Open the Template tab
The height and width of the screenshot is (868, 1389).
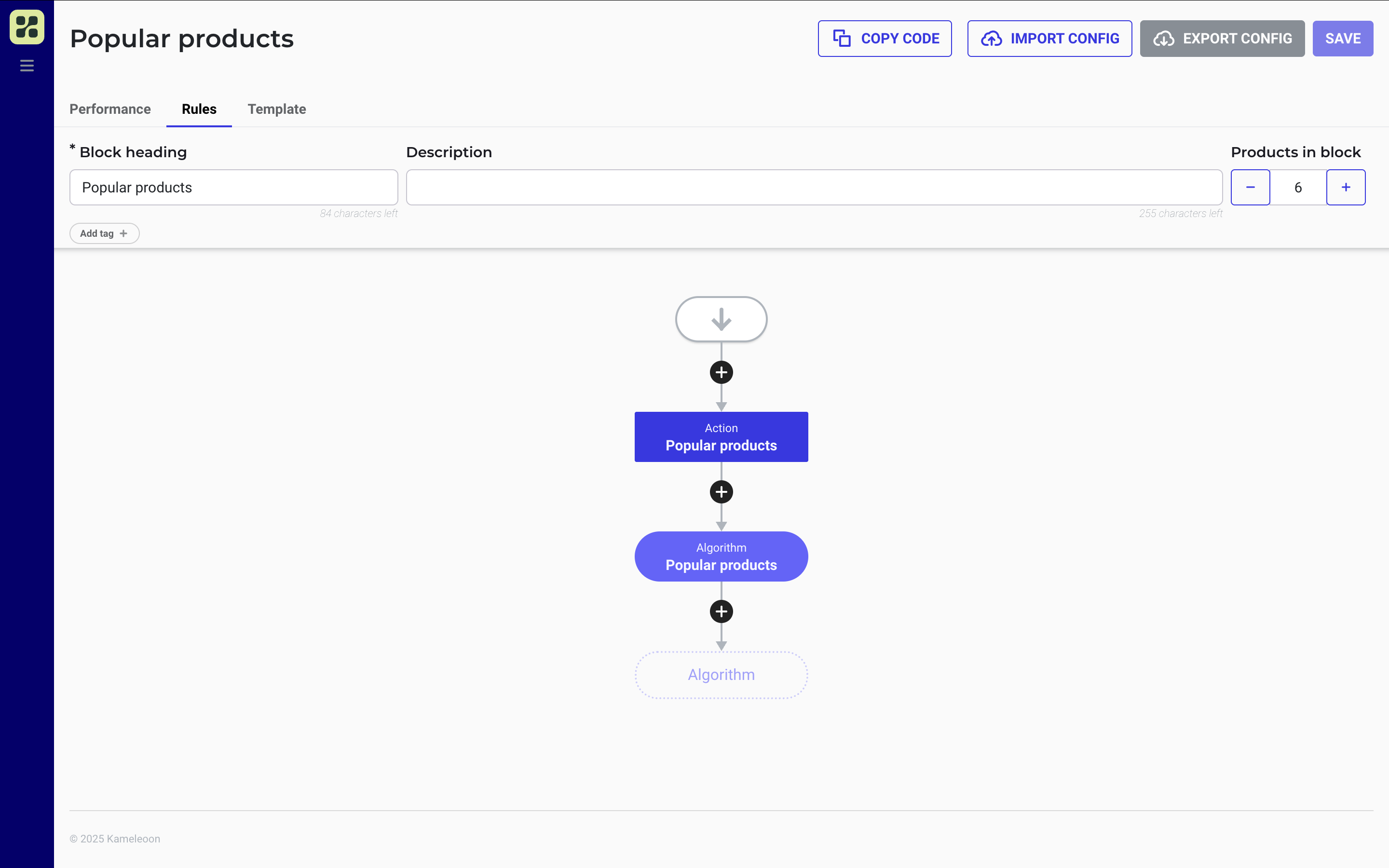pos(276,109)
